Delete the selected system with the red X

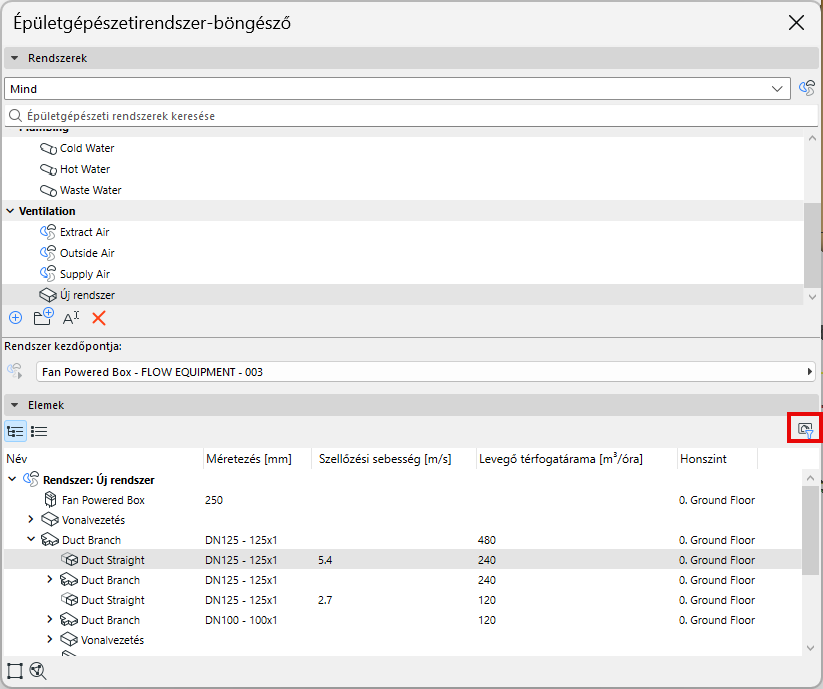[99, 318]
